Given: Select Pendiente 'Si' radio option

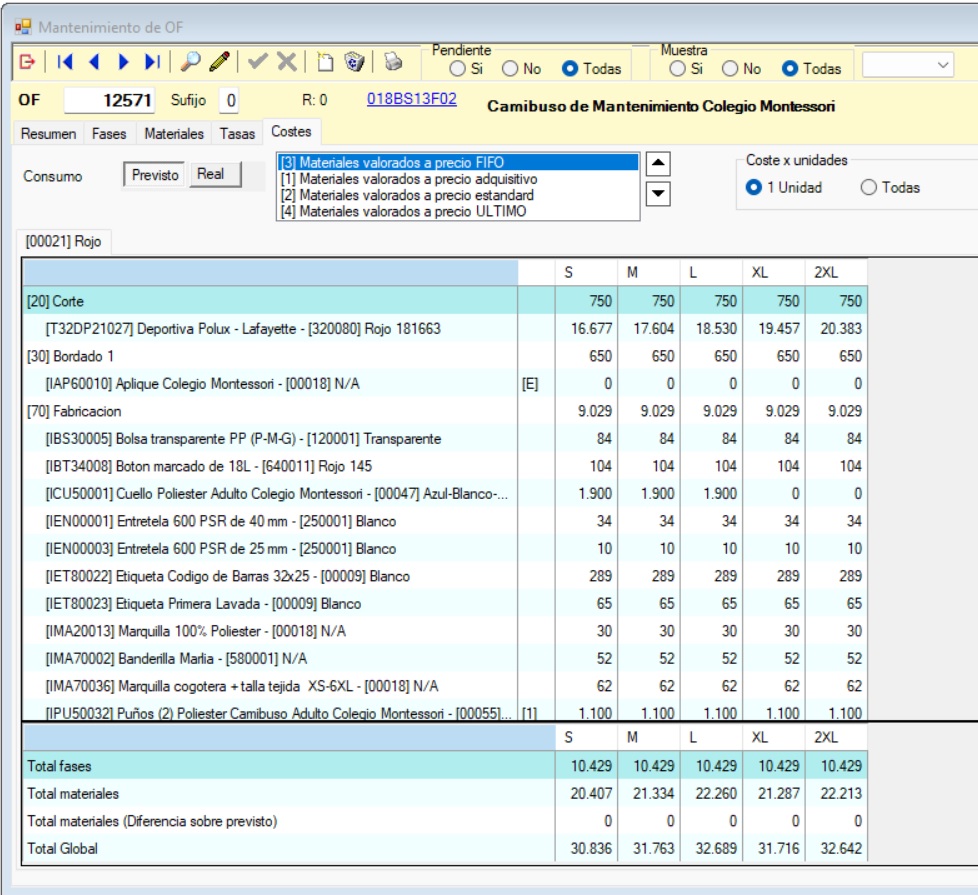Looking at the screenshot, I should pyautogui.click(x=457, y=69).
